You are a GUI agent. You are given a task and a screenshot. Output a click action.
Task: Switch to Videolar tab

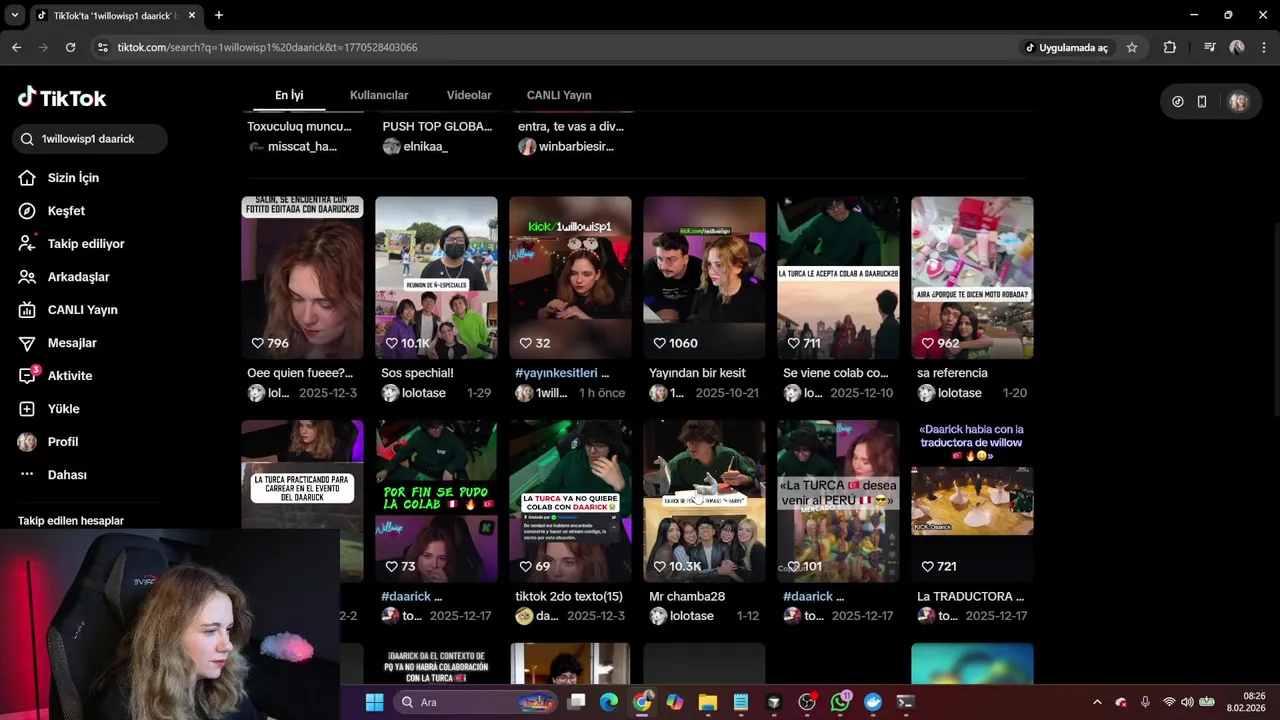(x=469, y=95)
